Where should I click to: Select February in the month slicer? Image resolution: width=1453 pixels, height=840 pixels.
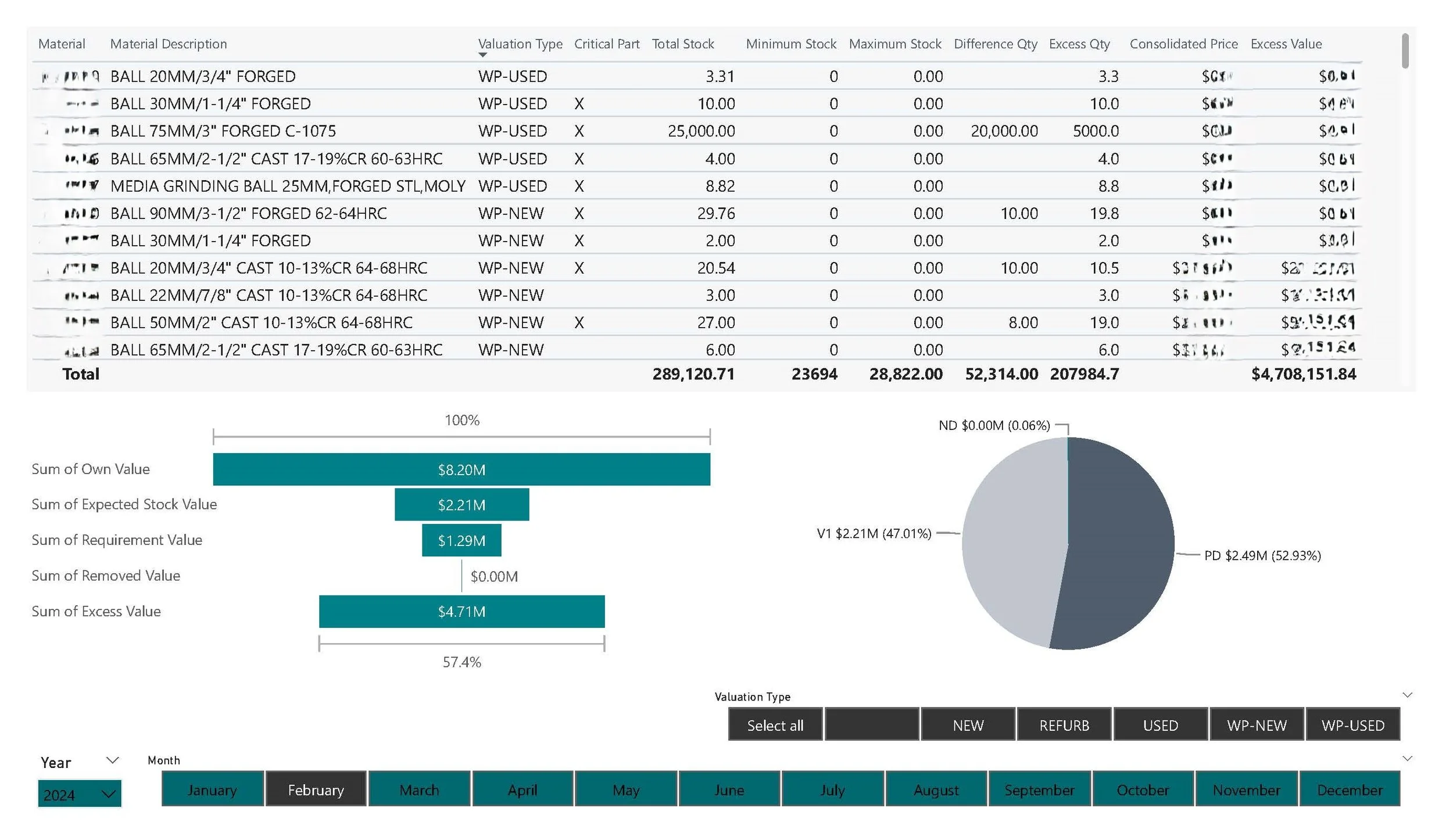[316, 789]
